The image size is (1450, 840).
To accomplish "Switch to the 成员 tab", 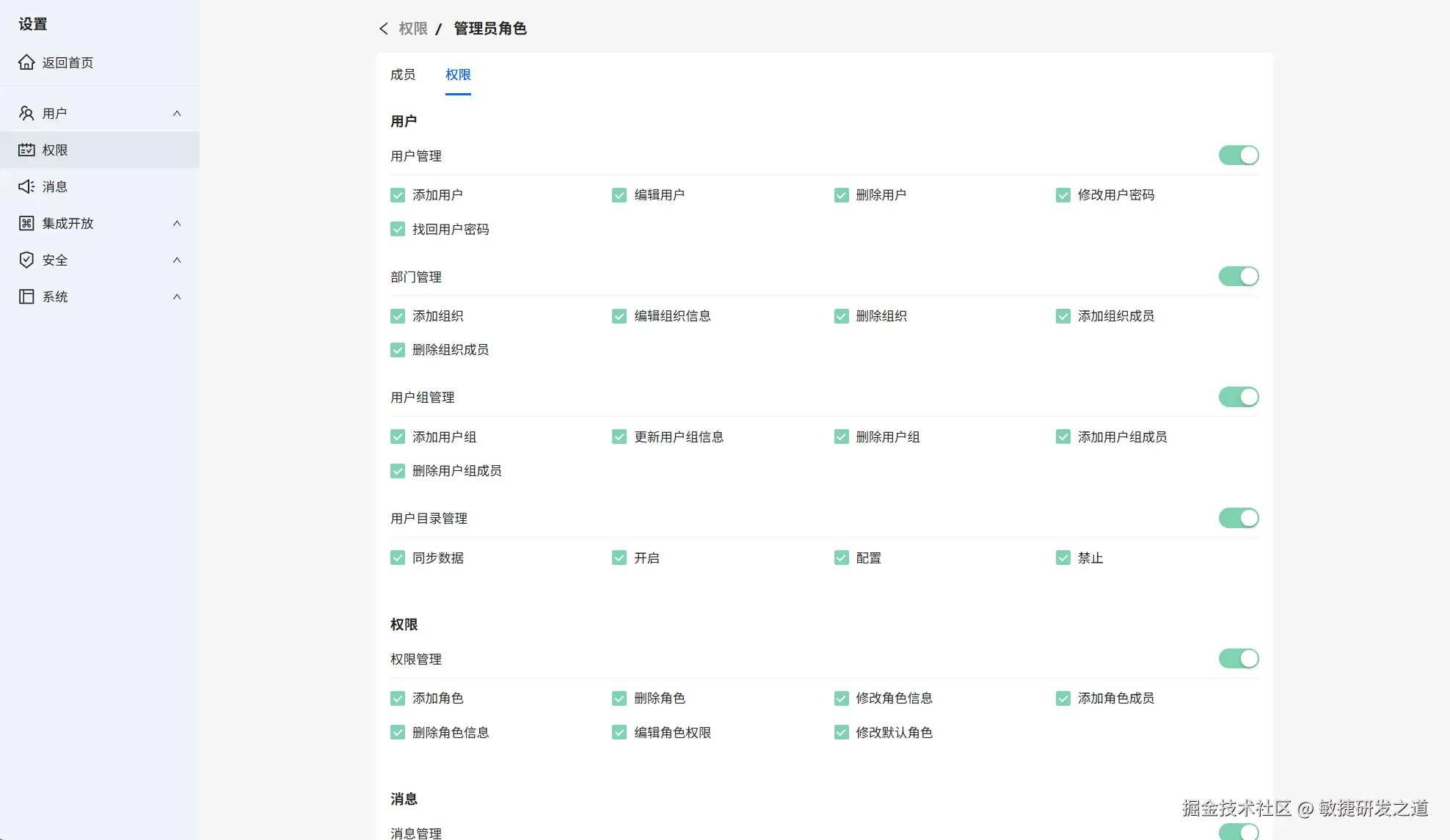I will pos(403,75).
